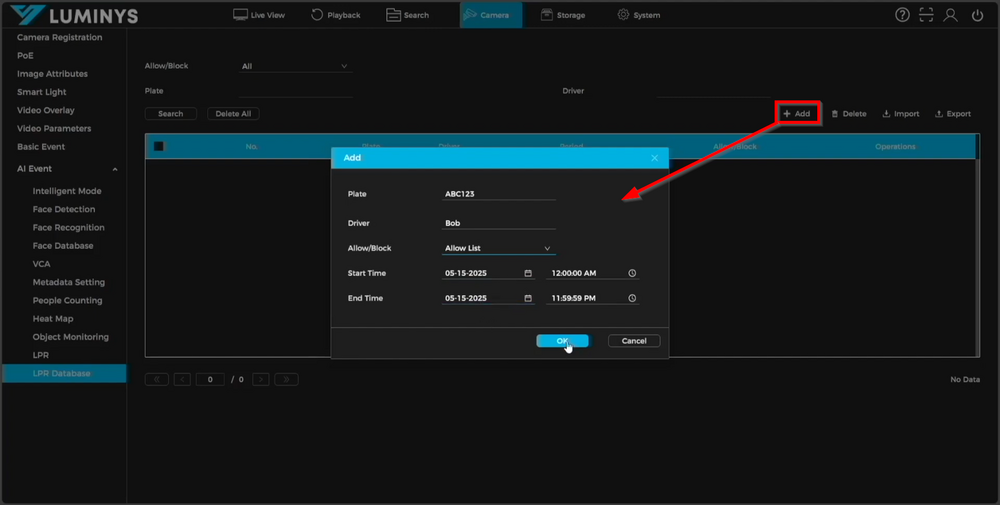This screenshot has width=1000, height=505.
Task: Close the Add dialog with X
Action: (655, 158)
